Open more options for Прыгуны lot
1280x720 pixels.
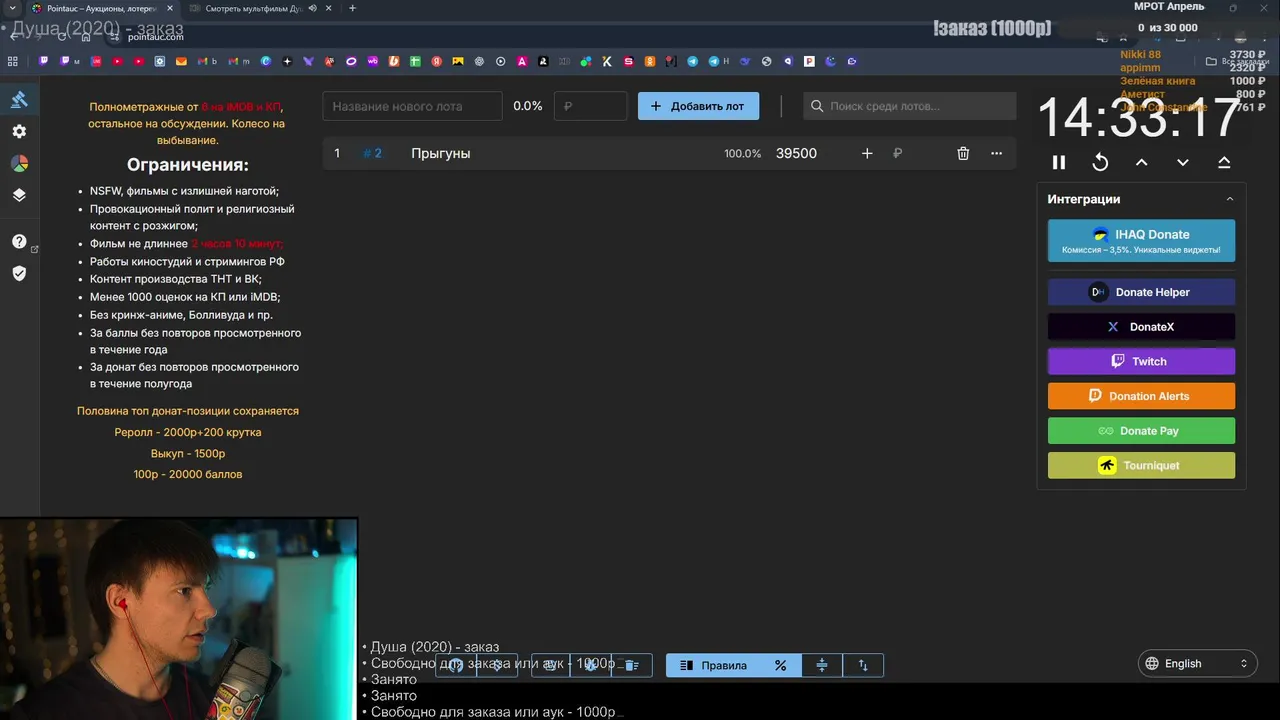pyautogui.click(x=996, y=153)
